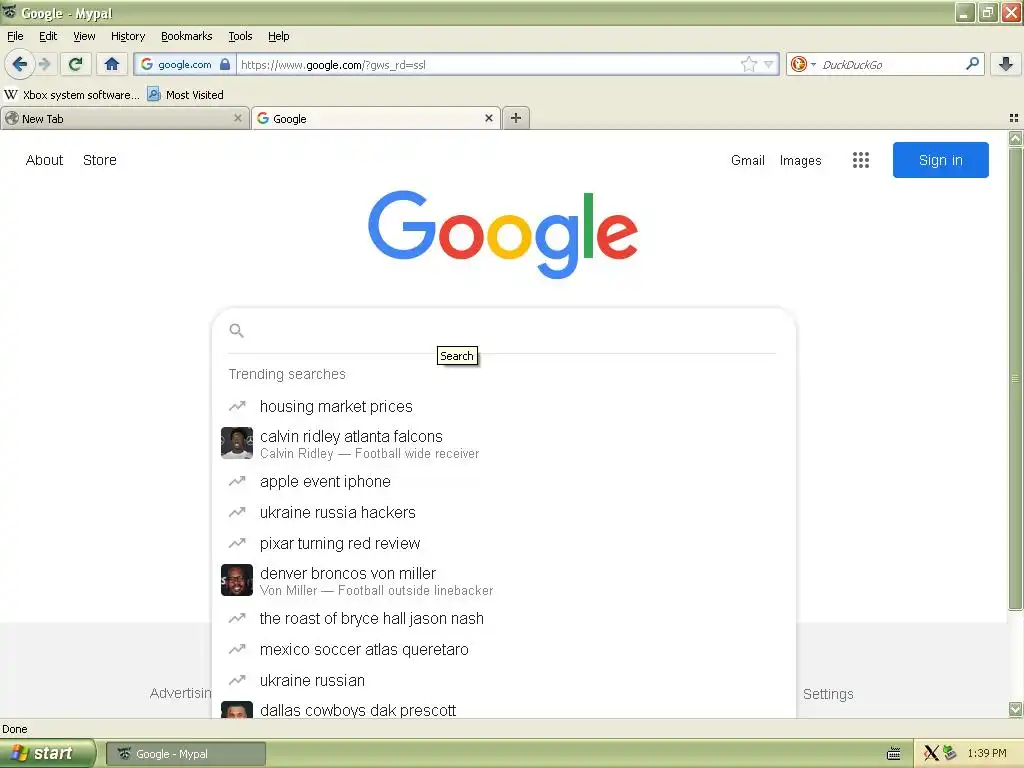Open the Xbox system software bookmark
The height and width of the screenshot is (768, 1024).
click(x=72, y=95)
